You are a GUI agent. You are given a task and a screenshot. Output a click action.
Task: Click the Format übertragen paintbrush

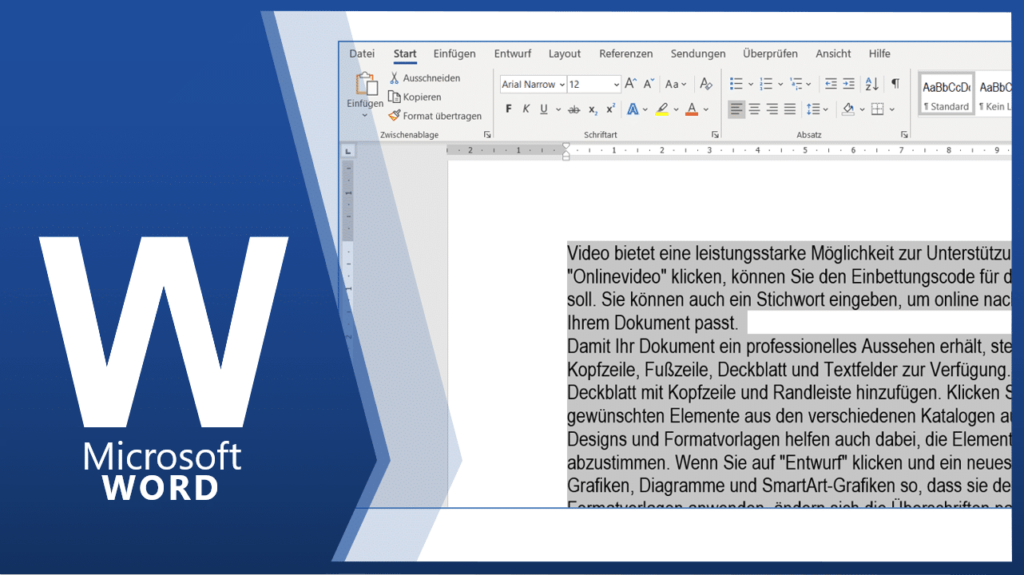pyautogui.click(x=395, y=116)
